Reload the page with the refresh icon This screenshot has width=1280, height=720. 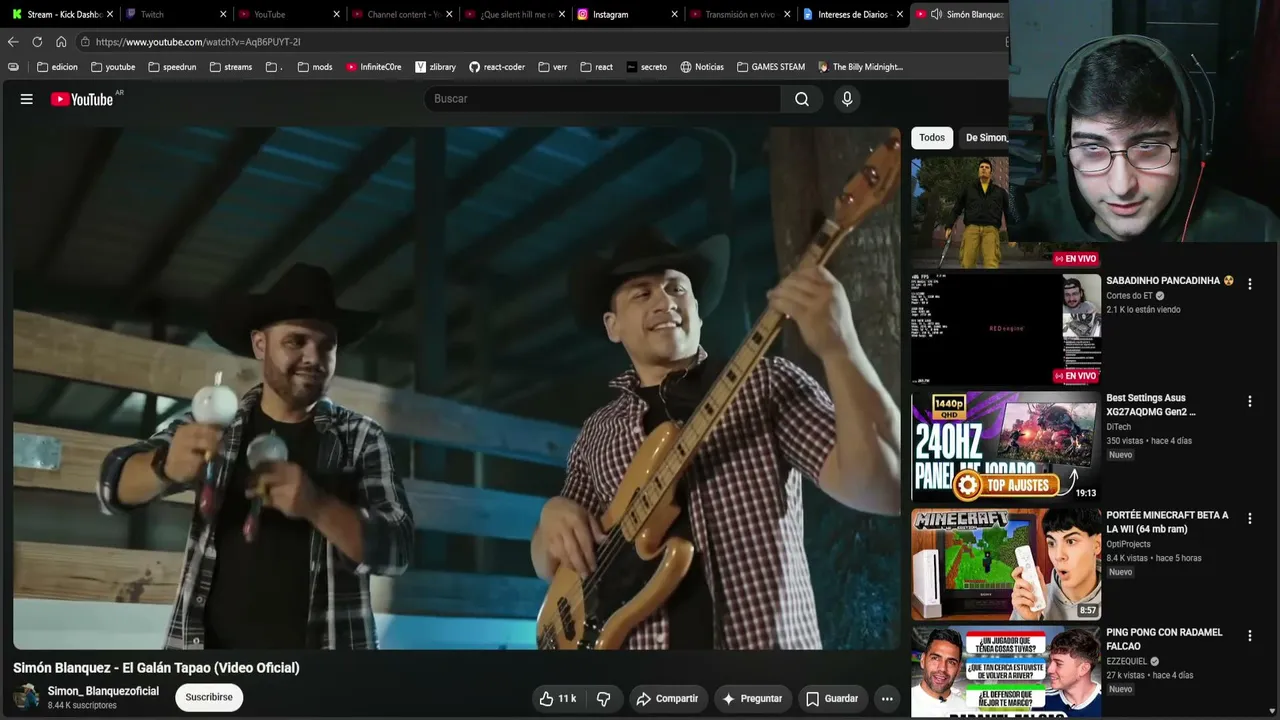pyautogui.click(x=37, y=42)
